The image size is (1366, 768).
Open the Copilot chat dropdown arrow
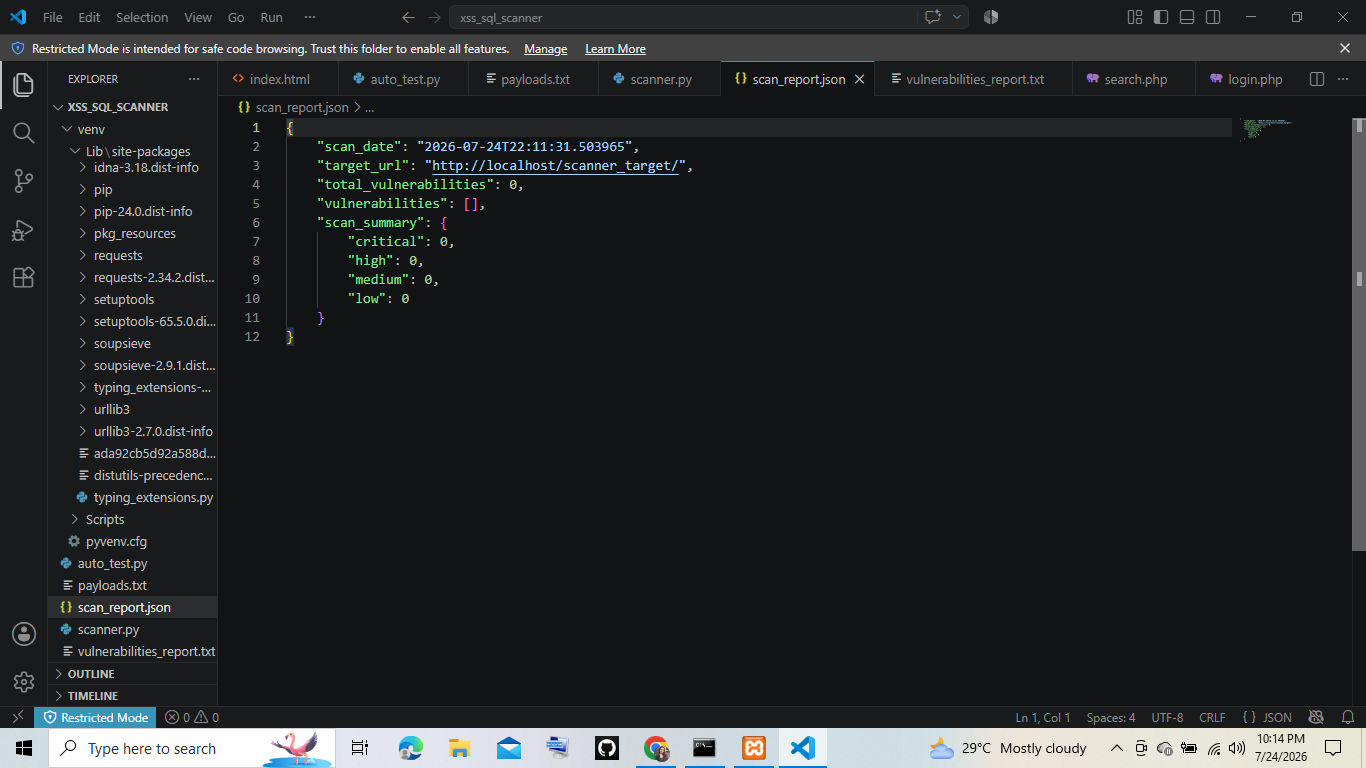(x=957, y=17)
